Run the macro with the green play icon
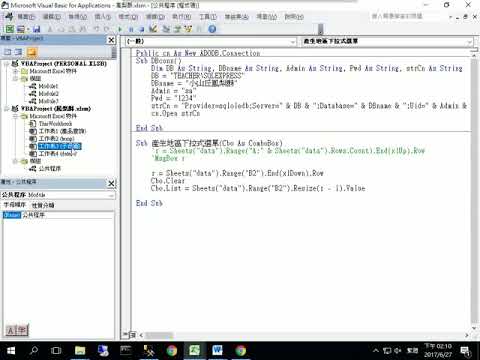480x360 pixels. tap(120, 29)
